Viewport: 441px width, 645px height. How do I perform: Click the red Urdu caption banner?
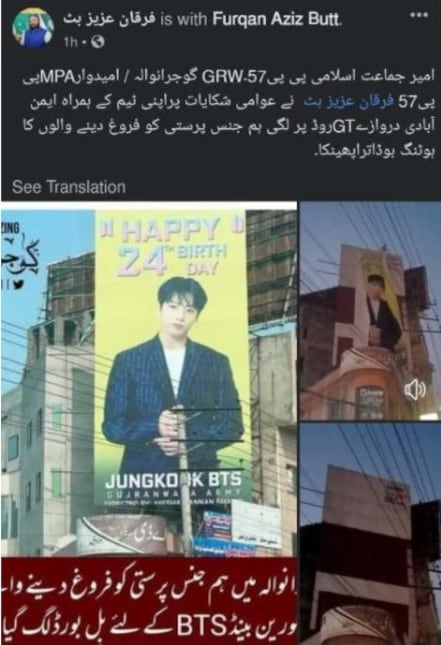pos(149,601)
